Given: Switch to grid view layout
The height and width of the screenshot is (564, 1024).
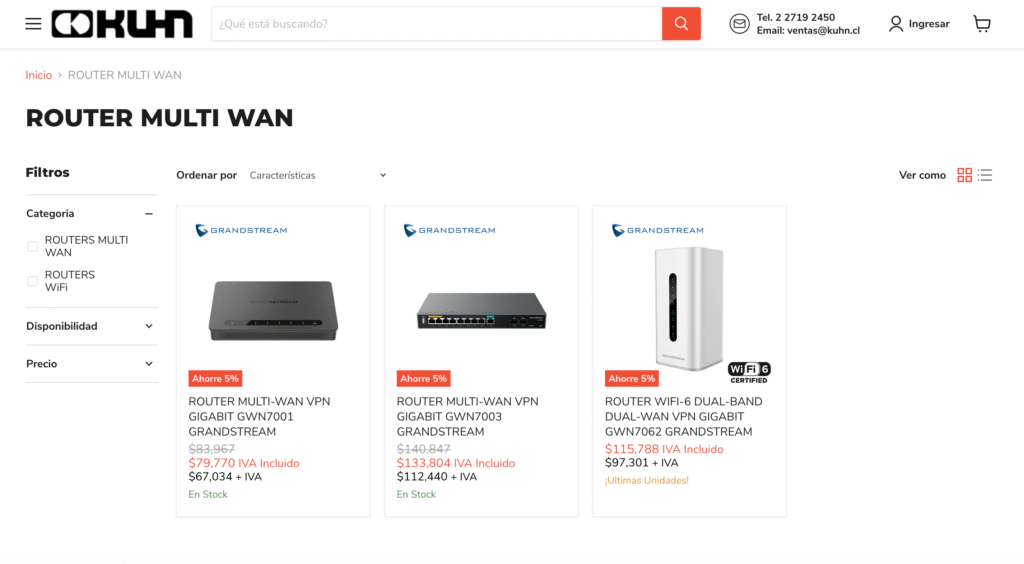Looking at the screenshot, I should tap(964, 175).
